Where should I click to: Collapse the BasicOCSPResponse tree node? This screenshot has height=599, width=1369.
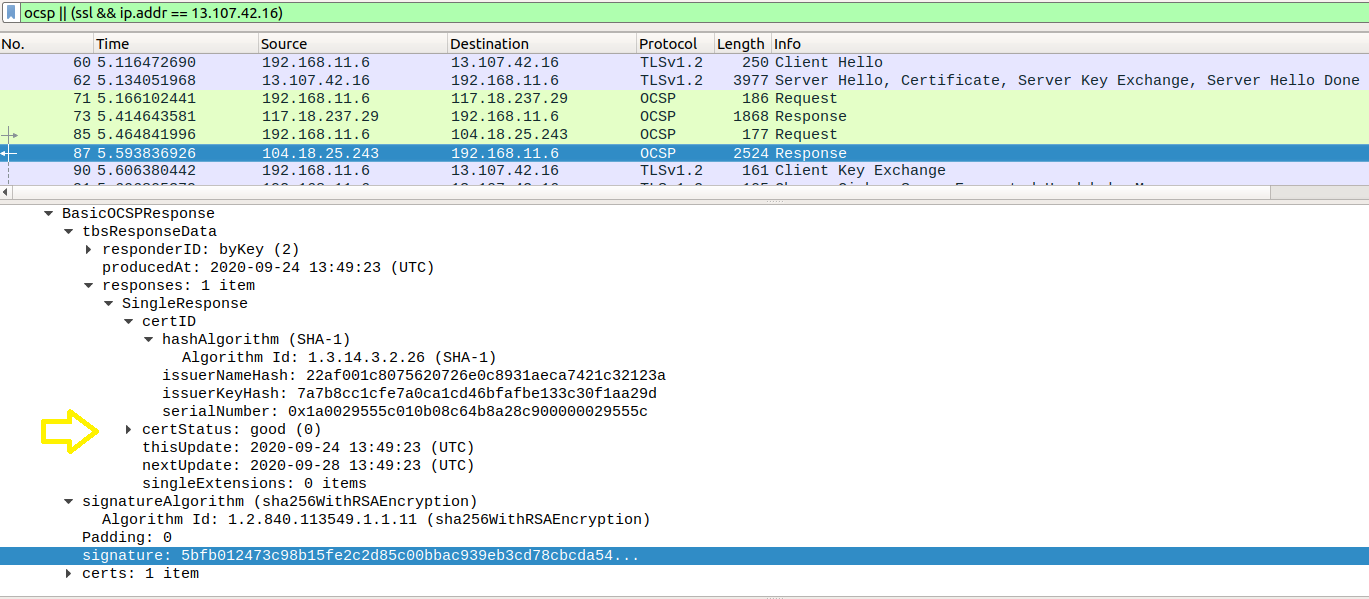click(x=48, y=213)
